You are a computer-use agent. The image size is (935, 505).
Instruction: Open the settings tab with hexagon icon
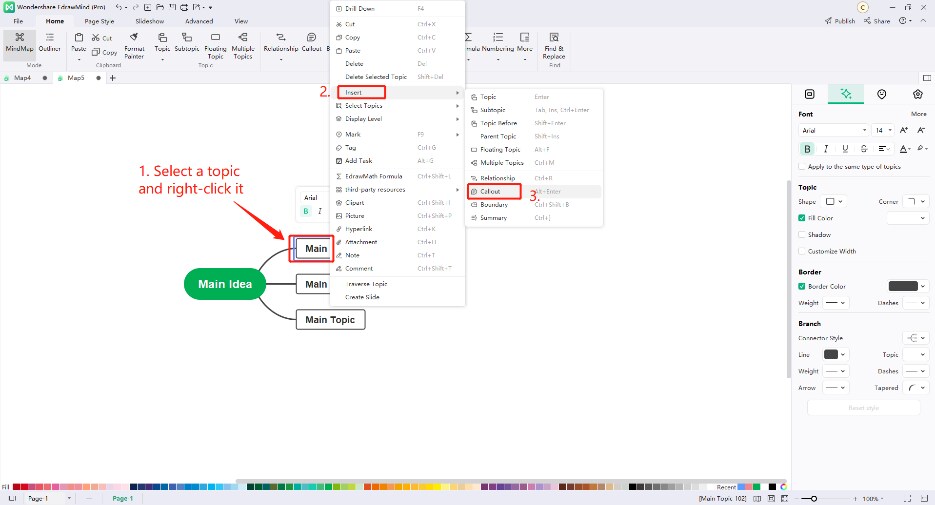917,94
